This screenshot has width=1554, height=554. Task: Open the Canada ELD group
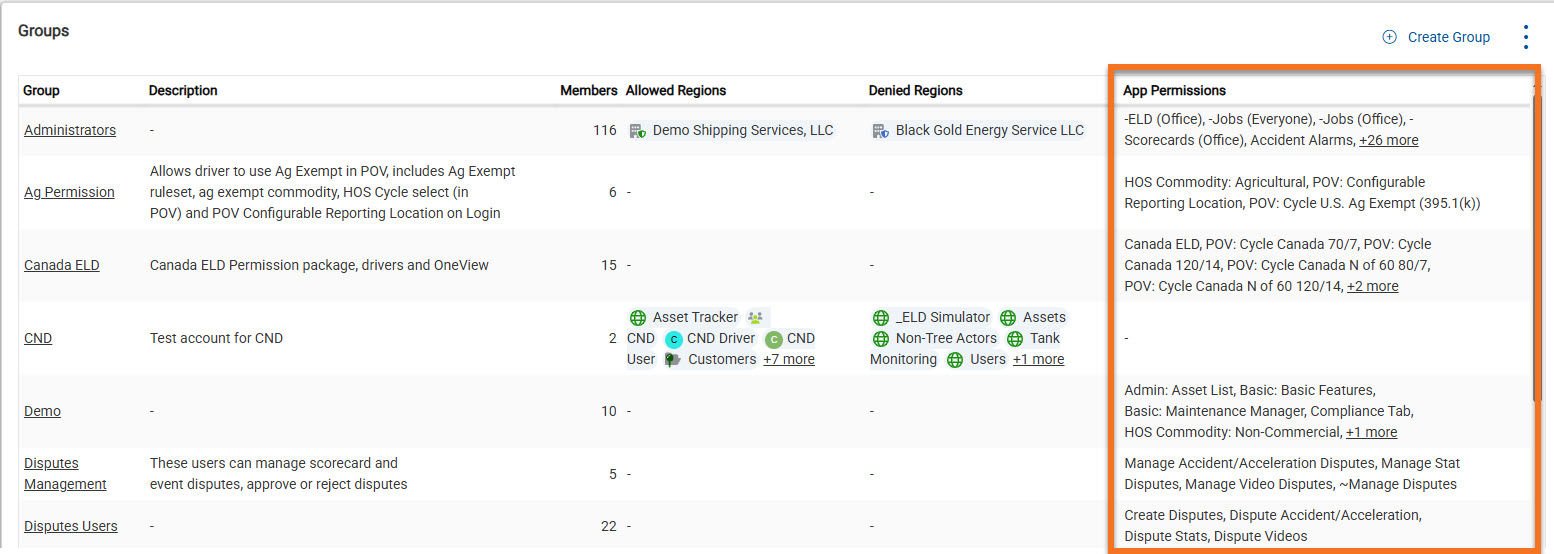click(62, 265)
